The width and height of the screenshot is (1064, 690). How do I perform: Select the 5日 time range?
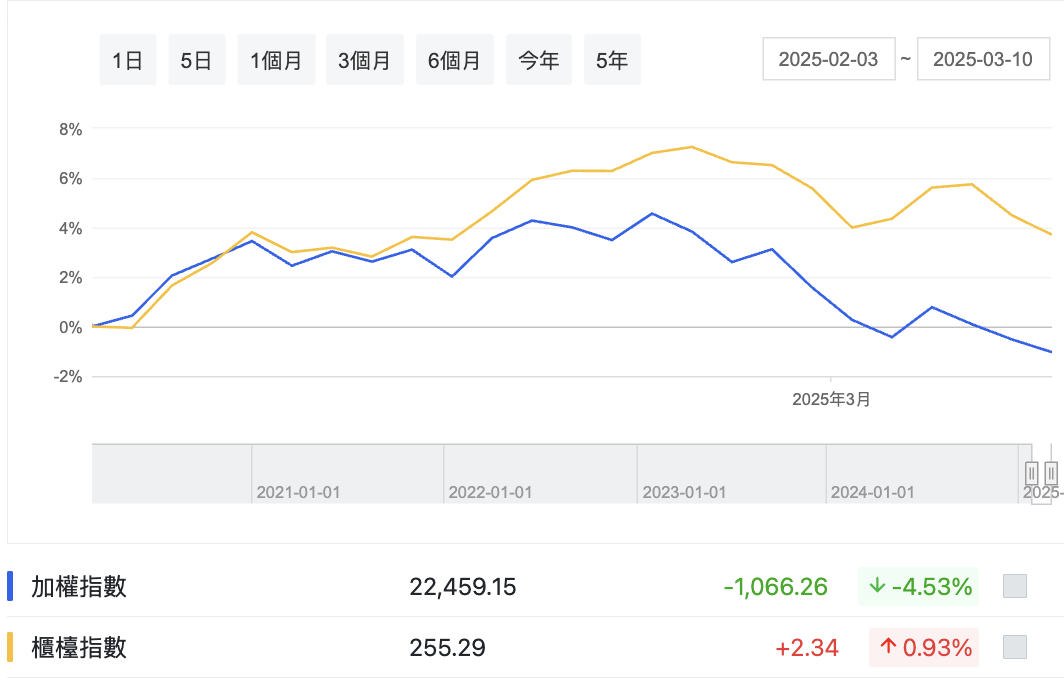196,60
